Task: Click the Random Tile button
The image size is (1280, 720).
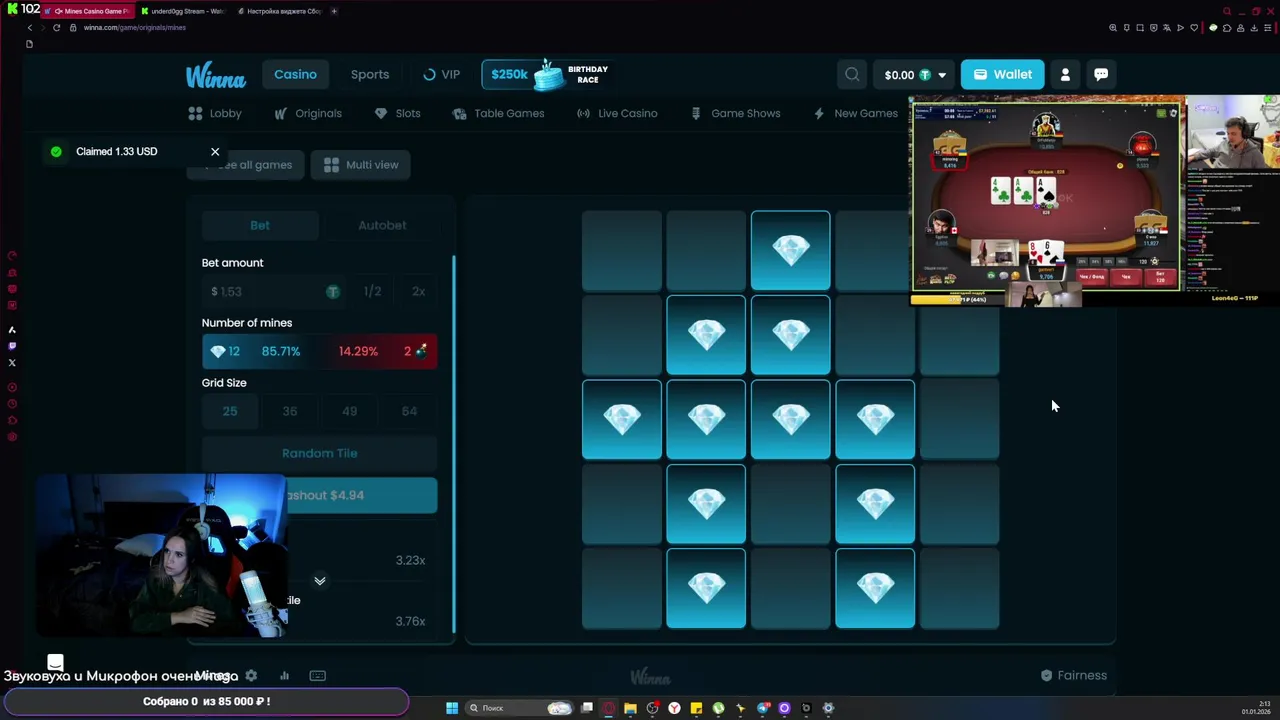Action: tap(319, 453)
